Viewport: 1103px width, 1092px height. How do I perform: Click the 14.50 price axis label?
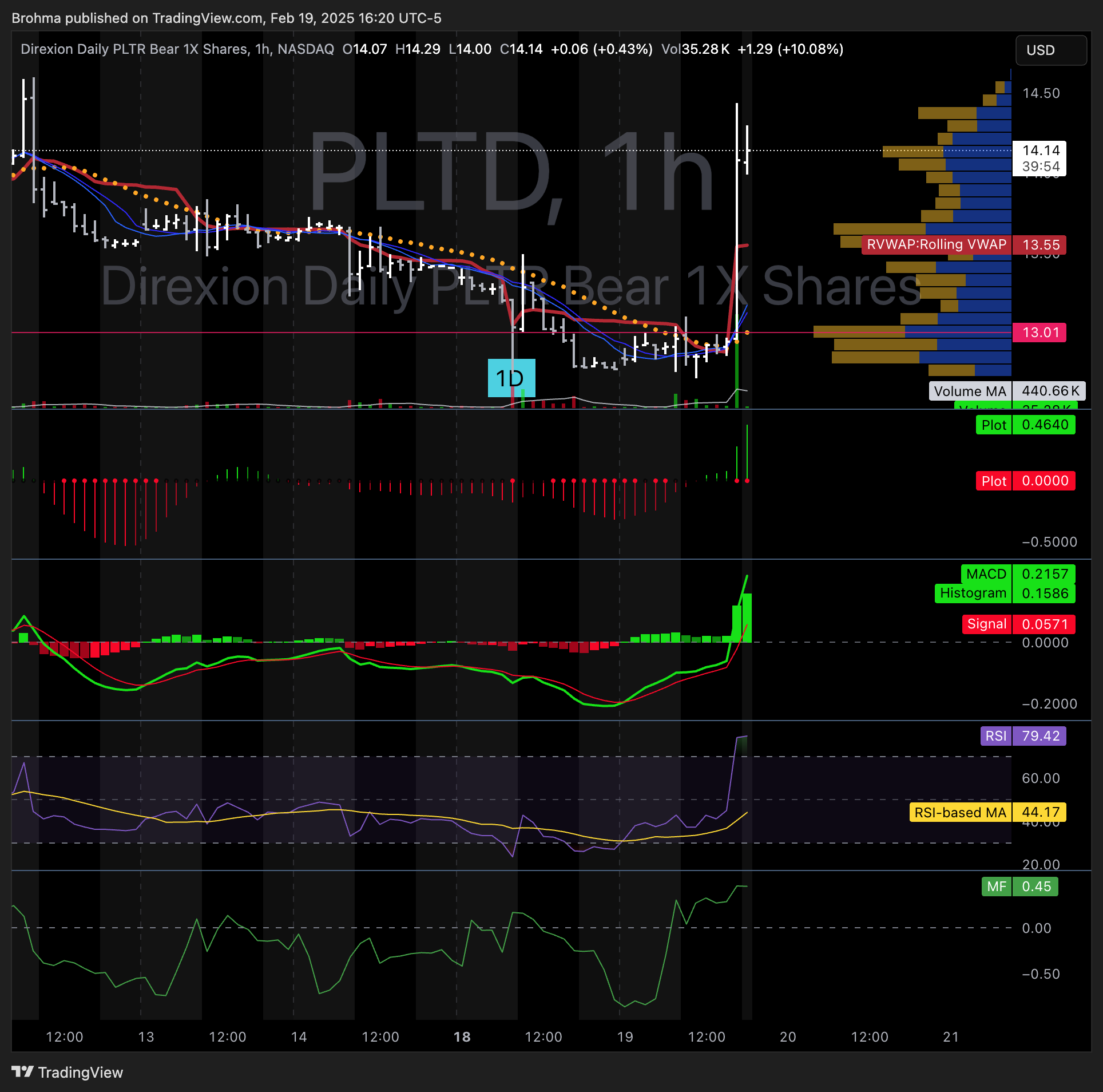click(x=1041, y=93)
